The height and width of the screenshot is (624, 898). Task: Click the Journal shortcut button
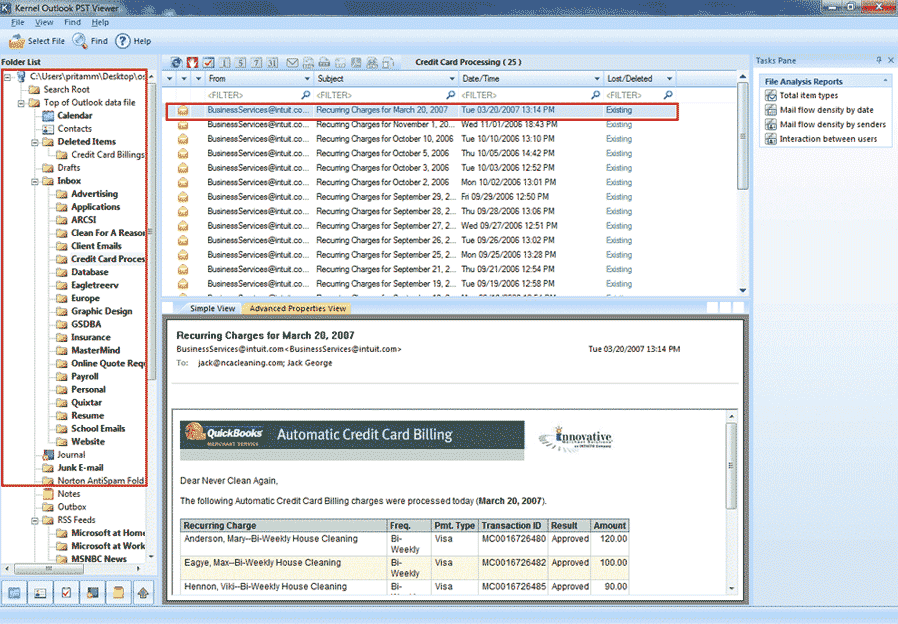tap(92, 593)
